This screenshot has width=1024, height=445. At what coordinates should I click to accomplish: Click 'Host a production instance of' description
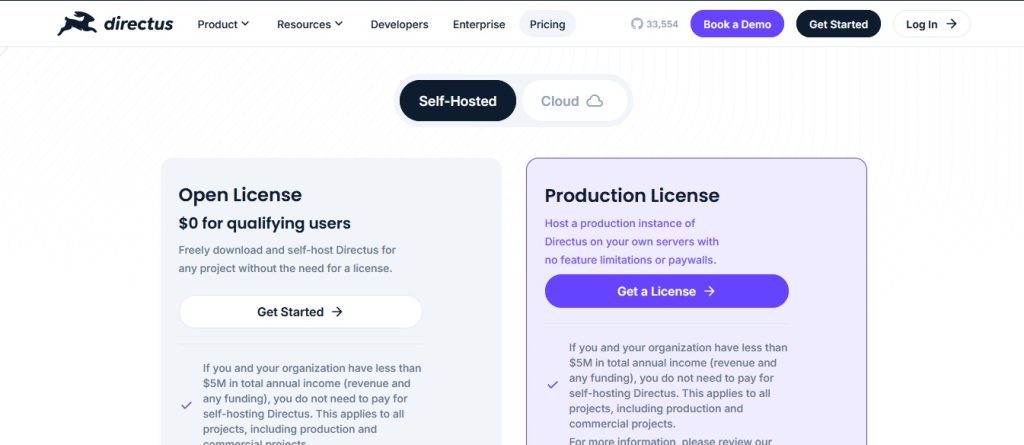(632, 242)
